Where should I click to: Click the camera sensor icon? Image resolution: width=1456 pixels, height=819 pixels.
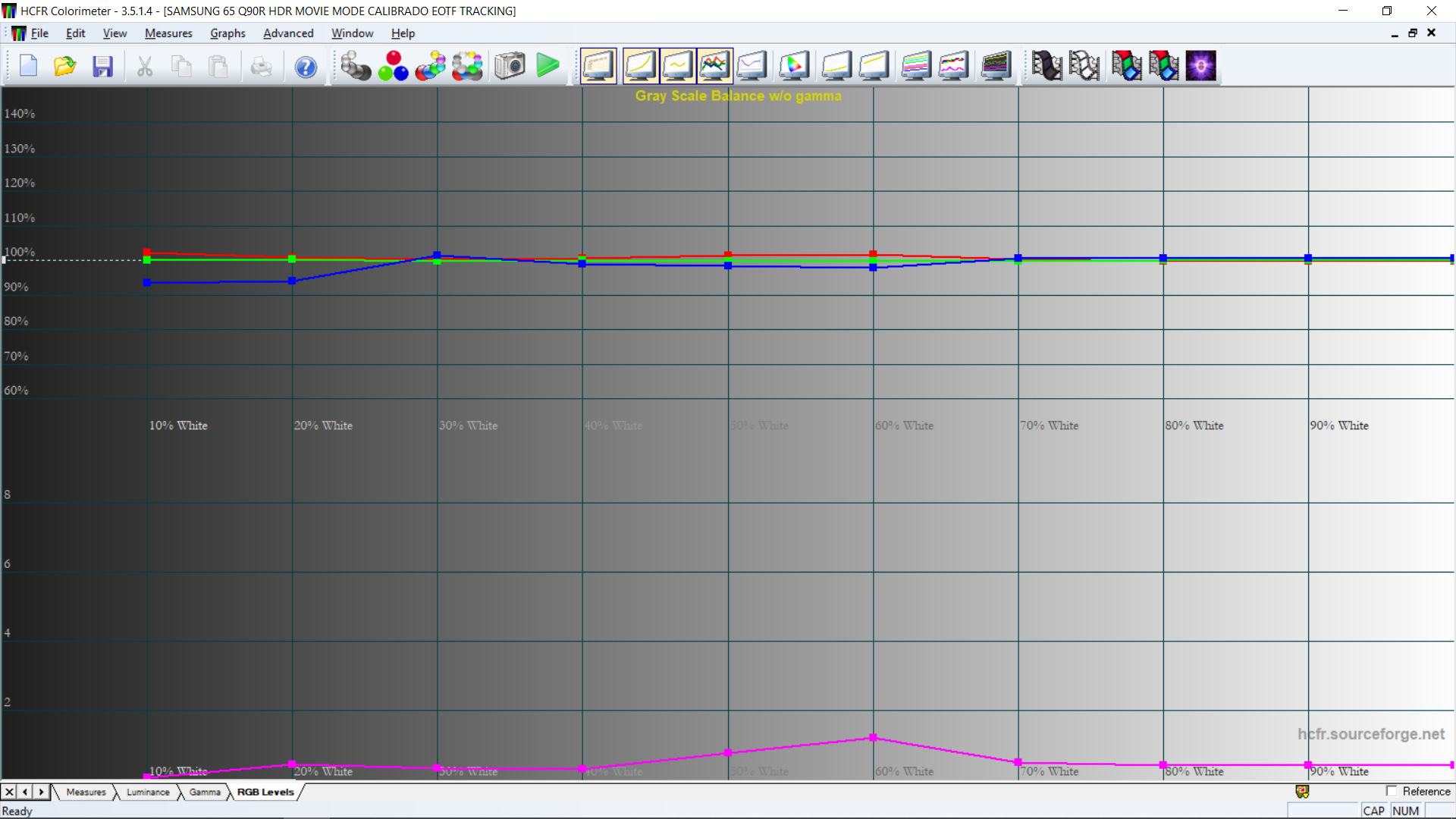(x=510, y=66)
